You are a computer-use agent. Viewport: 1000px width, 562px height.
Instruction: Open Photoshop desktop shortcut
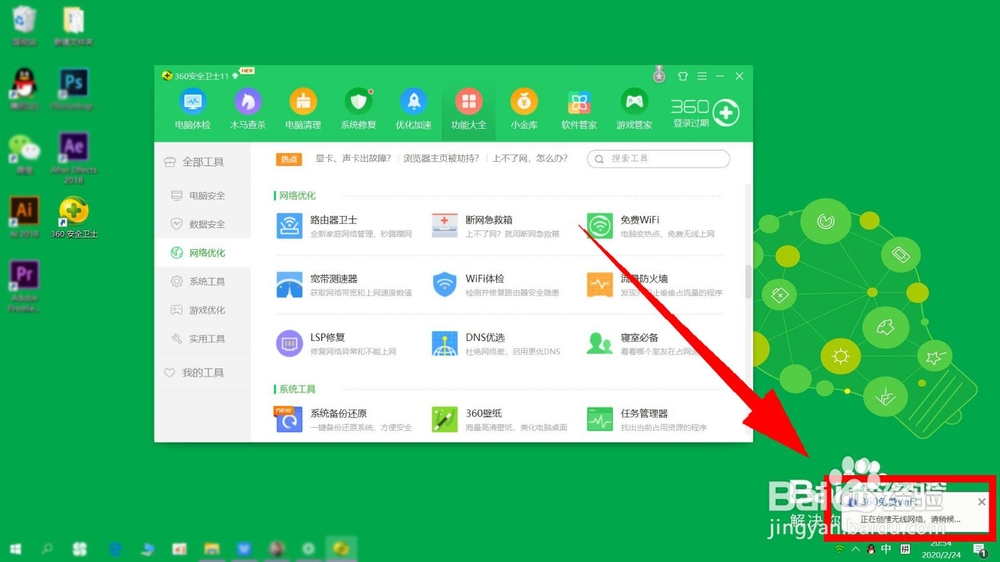point(73,89)
